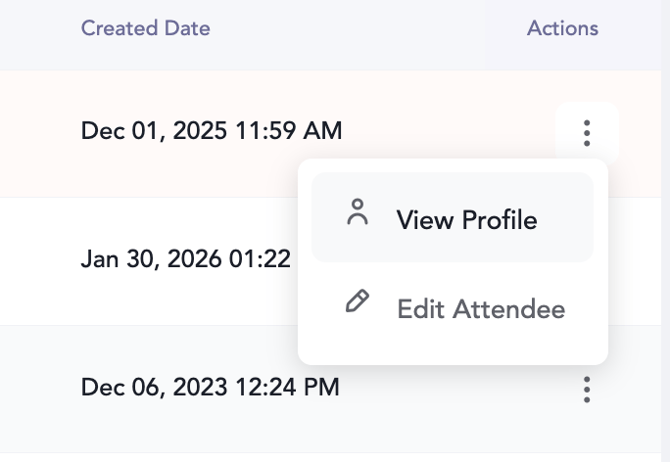Click the Actions column header

pos(562,28)
